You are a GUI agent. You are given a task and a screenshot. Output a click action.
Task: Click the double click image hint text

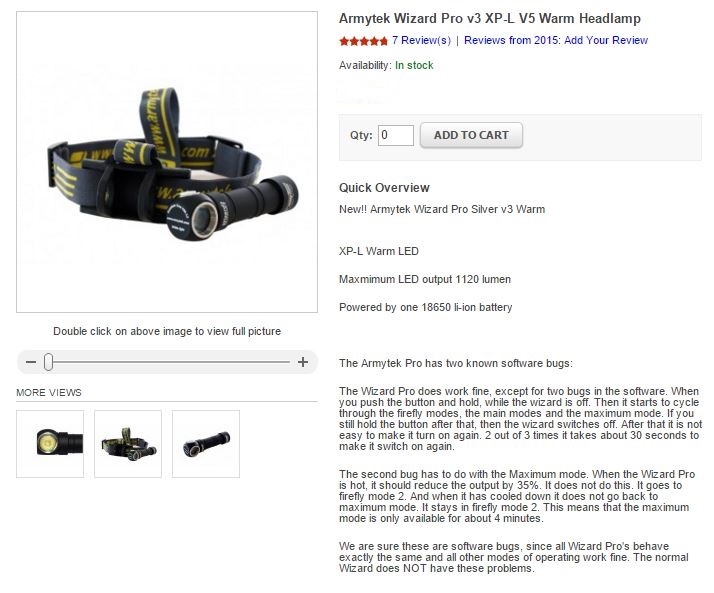coord(167,331)
